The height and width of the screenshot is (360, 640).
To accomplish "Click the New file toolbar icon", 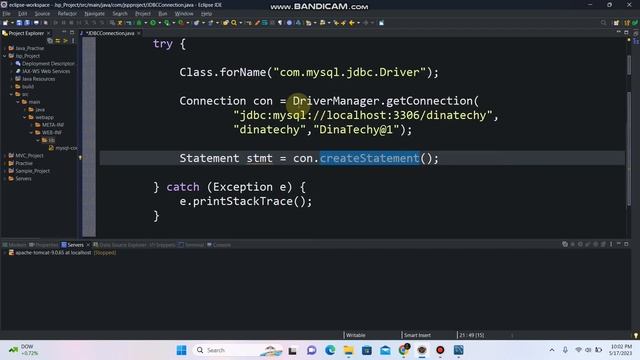I will coord(6,23).
